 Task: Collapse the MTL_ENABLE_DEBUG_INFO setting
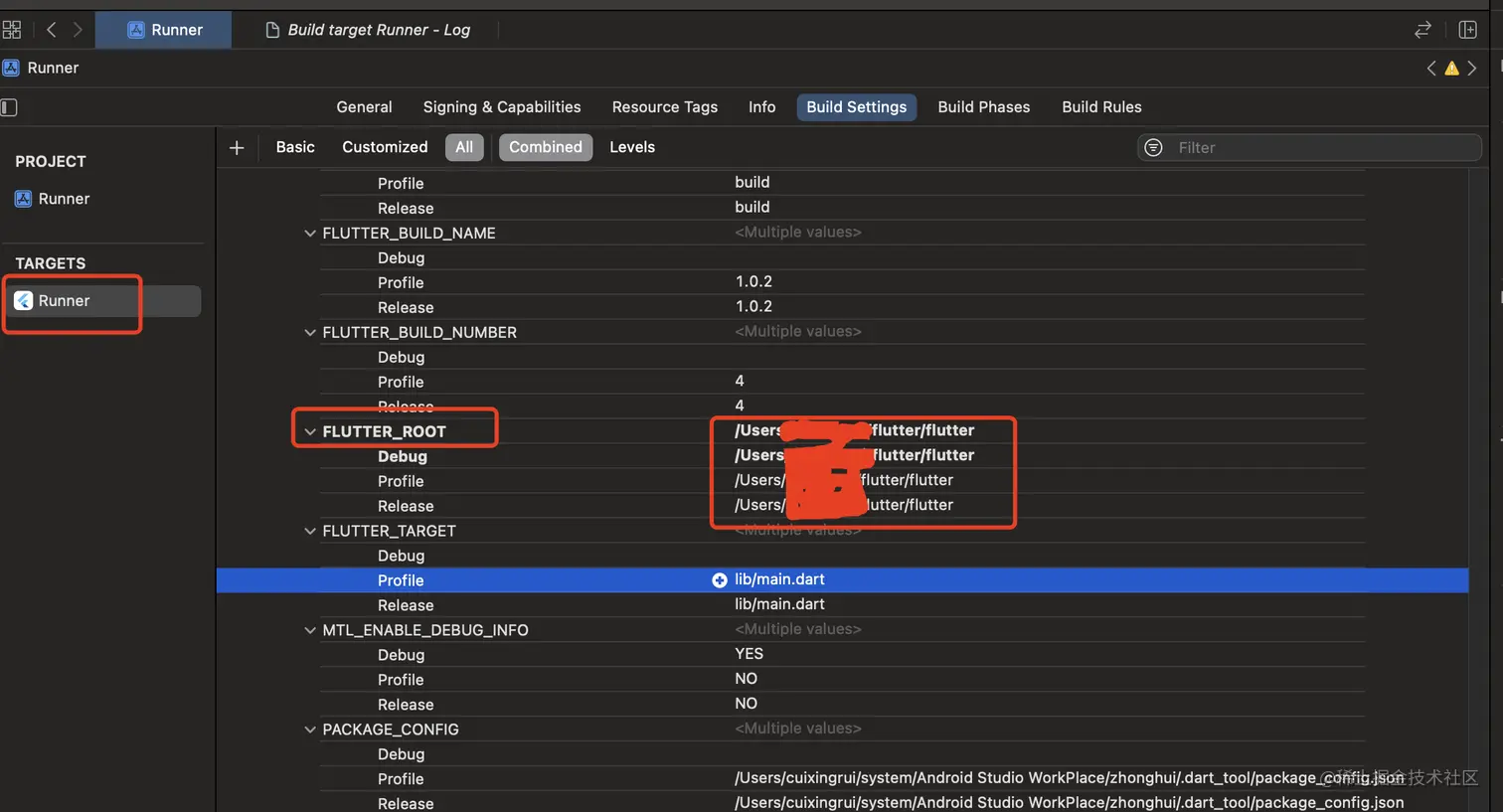310,631
